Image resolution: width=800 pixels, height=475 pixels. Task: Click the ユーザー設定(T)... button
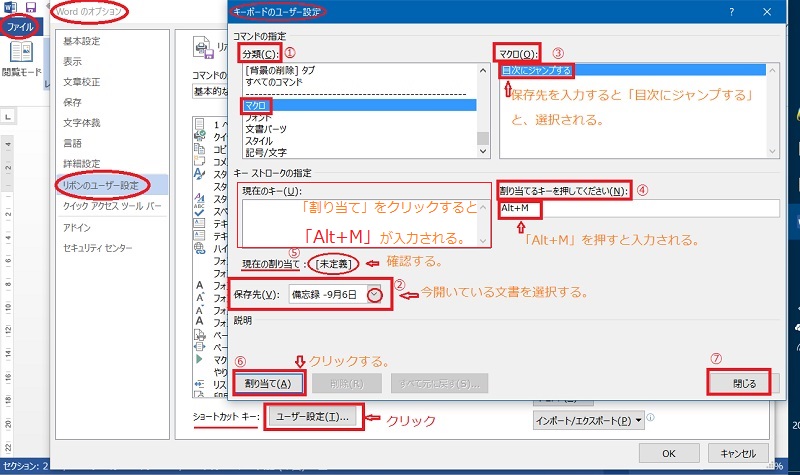point(313,417)
